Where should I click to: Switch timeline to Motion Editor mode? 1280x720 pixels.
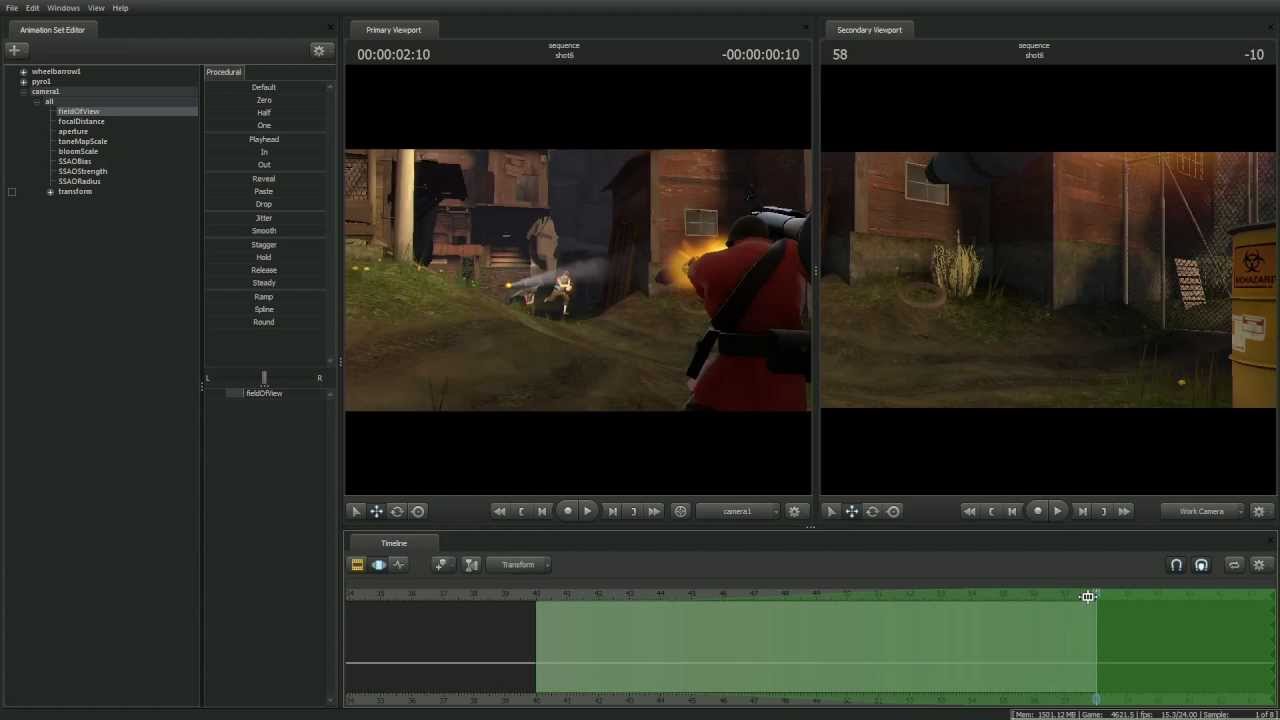point(378,565)
